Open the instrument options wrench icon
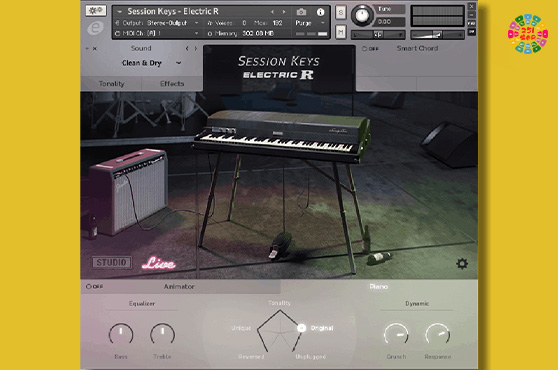Screen dimensions: 558x370 [x=95, y=10]
